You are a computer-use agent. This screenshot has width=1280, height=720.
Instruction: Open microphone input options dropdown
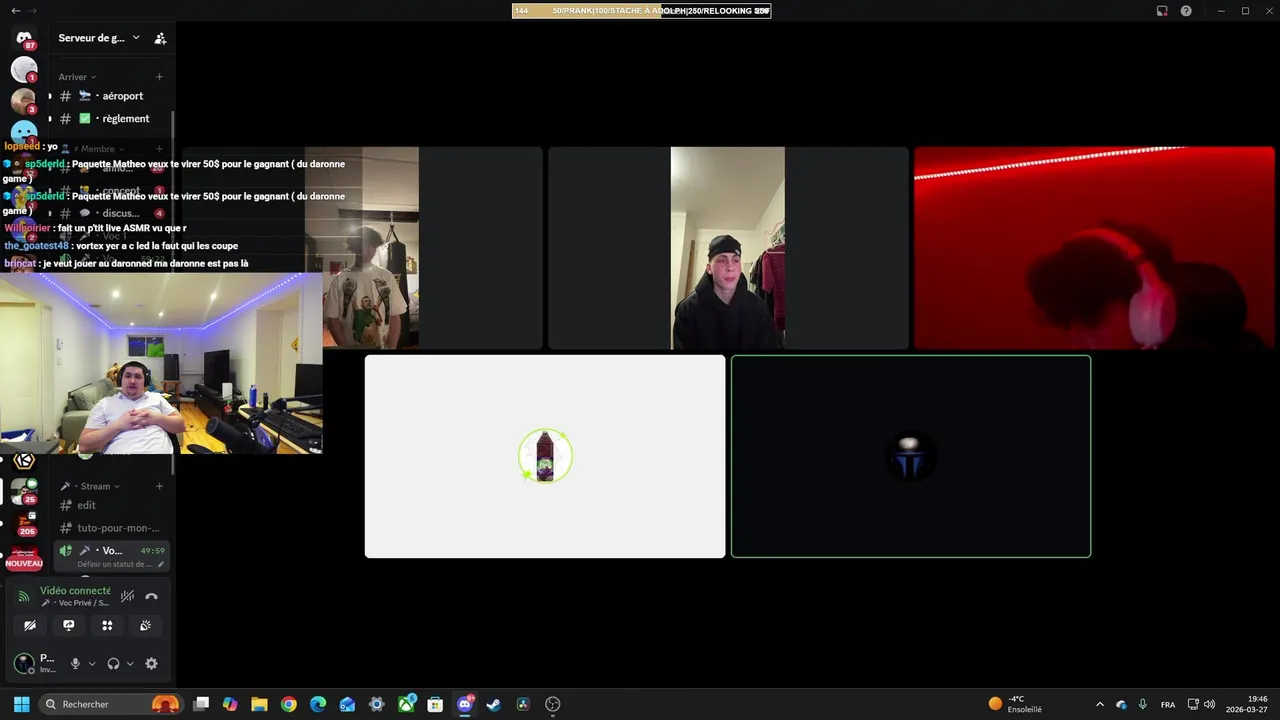[x=92, y=663]
